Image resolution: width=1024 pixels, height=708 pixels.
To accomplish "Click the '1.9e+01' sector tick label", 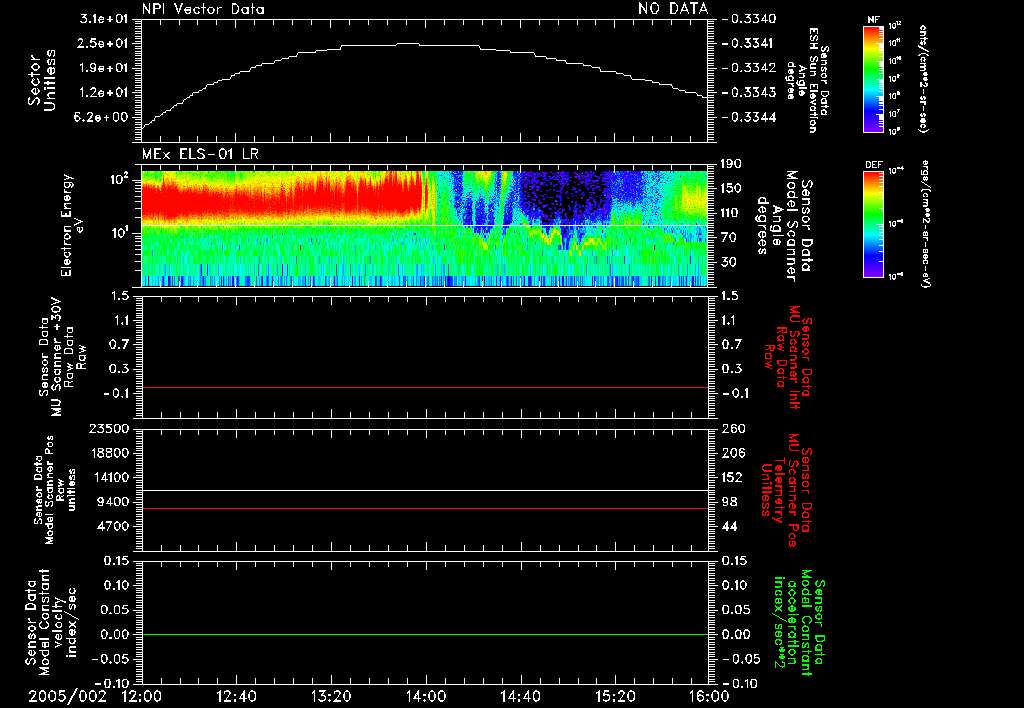I will pyautogui.click(x=104, y=68).
